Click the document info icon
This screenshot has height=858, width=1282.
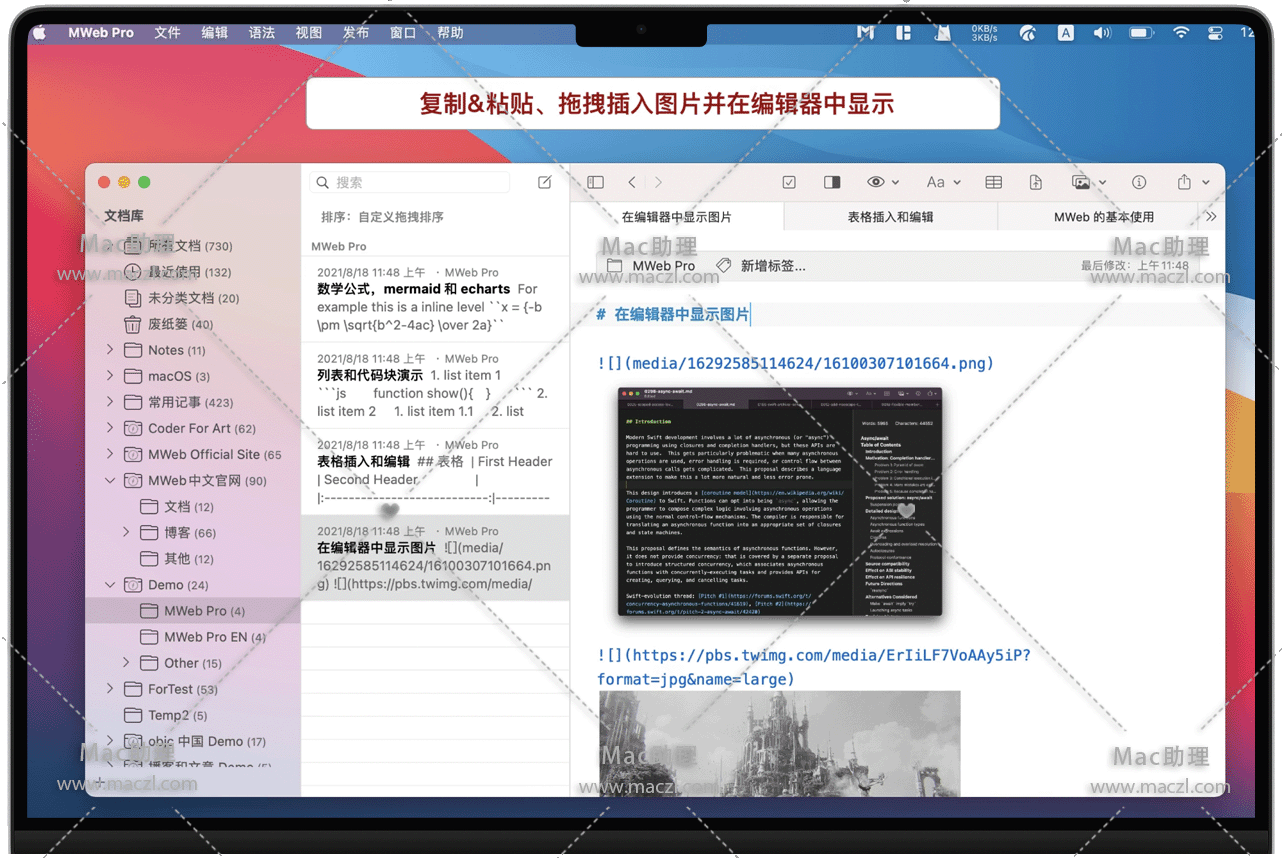[1138, 182]
